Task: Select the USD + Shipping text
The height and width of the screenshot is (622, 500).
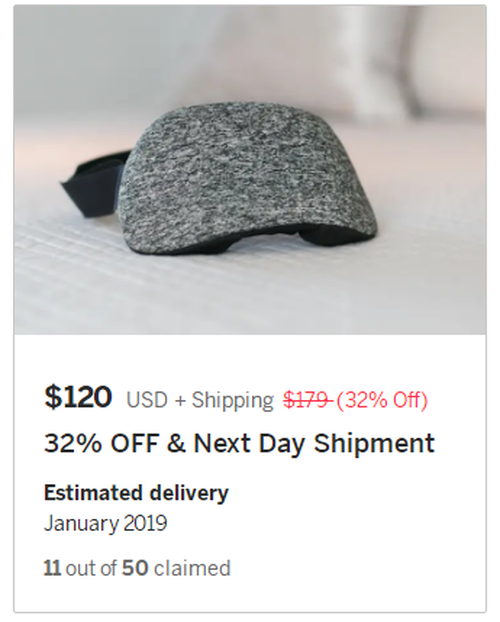Action: pos(200,400)
